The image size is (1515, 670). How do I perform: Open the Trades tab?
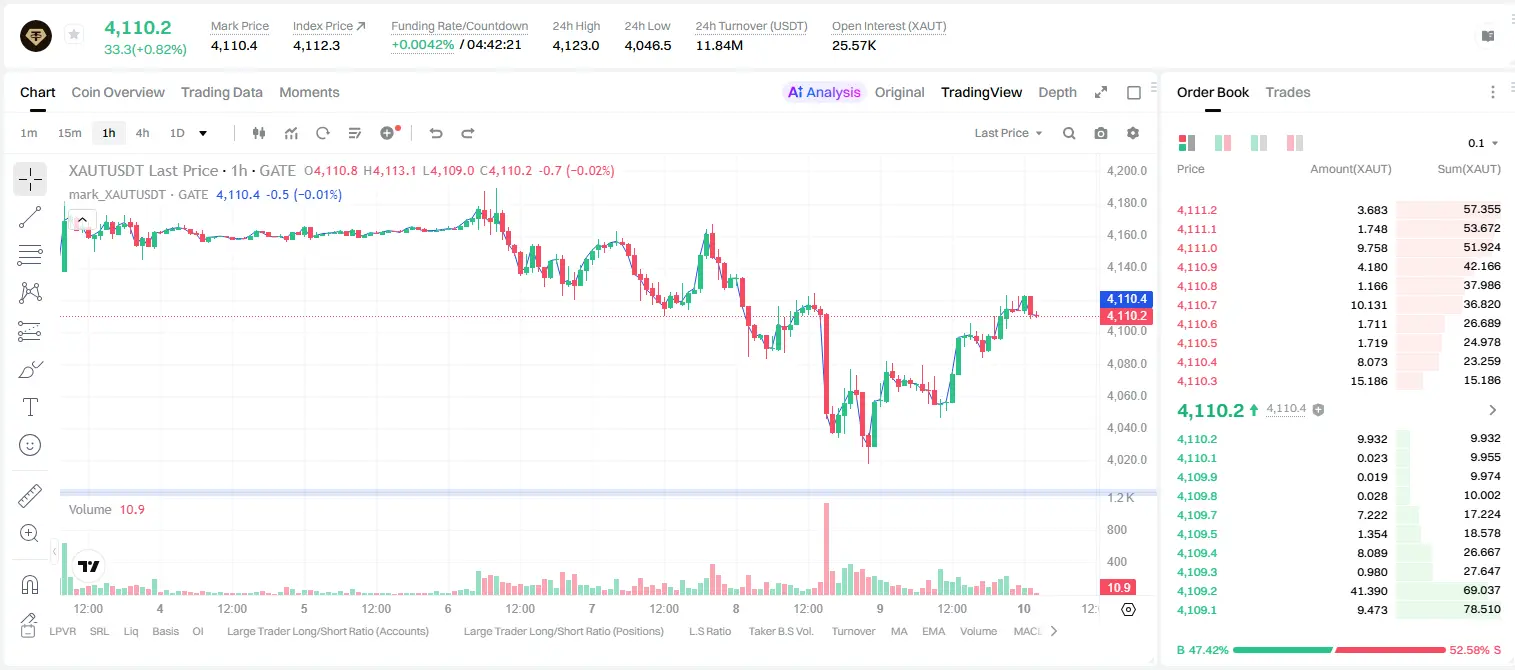pos(1288,92)
